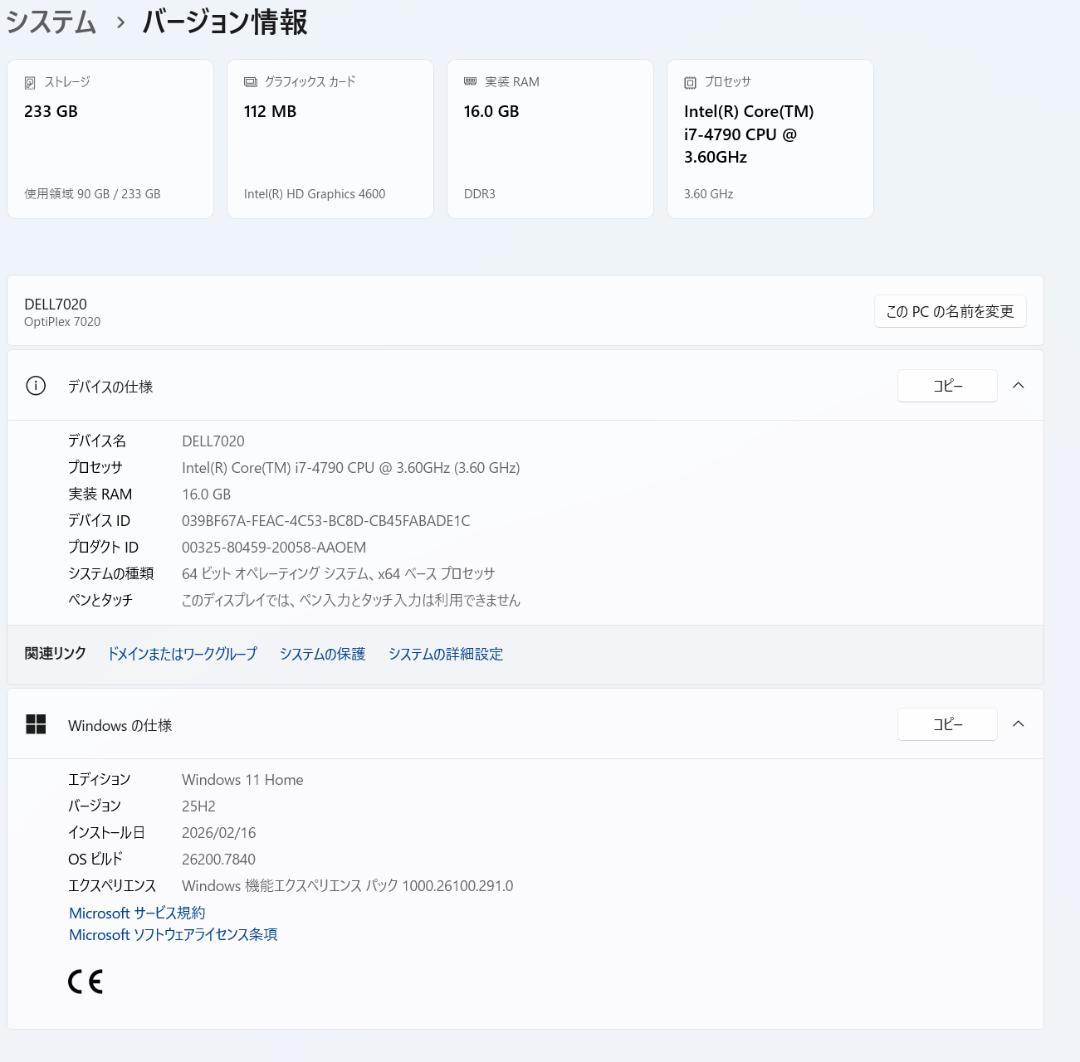Collapse the Windows の仕様 section
This screenshot has height=1062, width=1080.
coord(1018,724)
